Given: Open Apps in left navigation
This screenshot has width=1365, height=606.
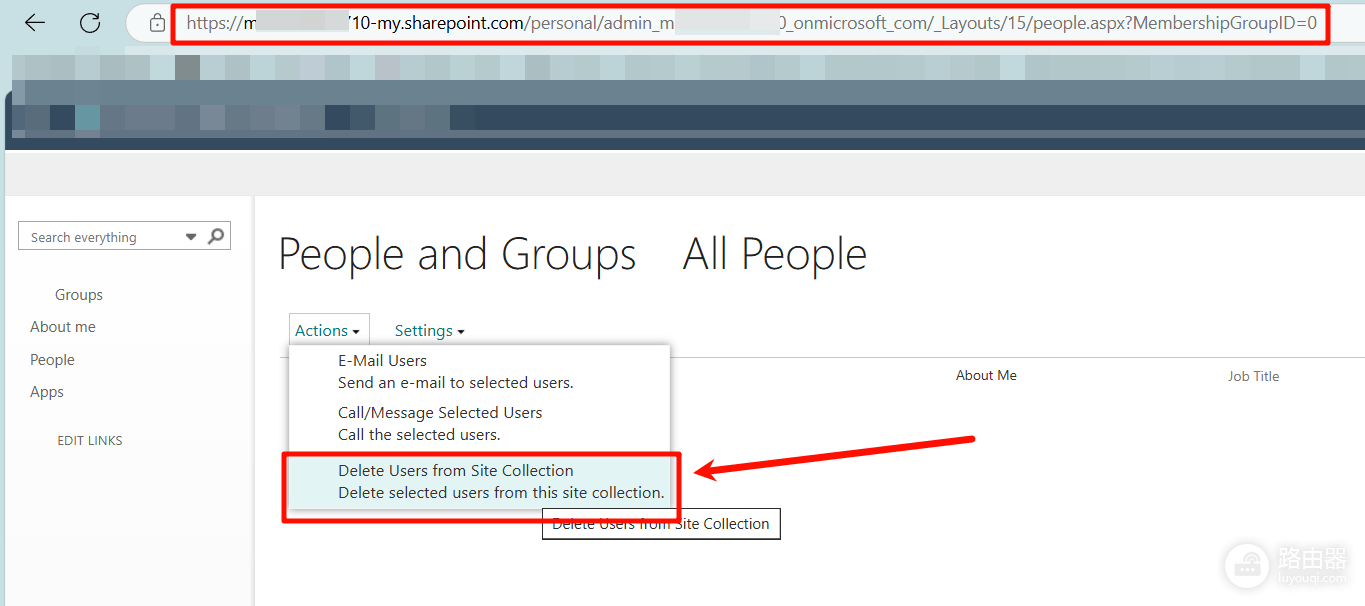Looking at the screenshot, I should (x=47, y=392).
